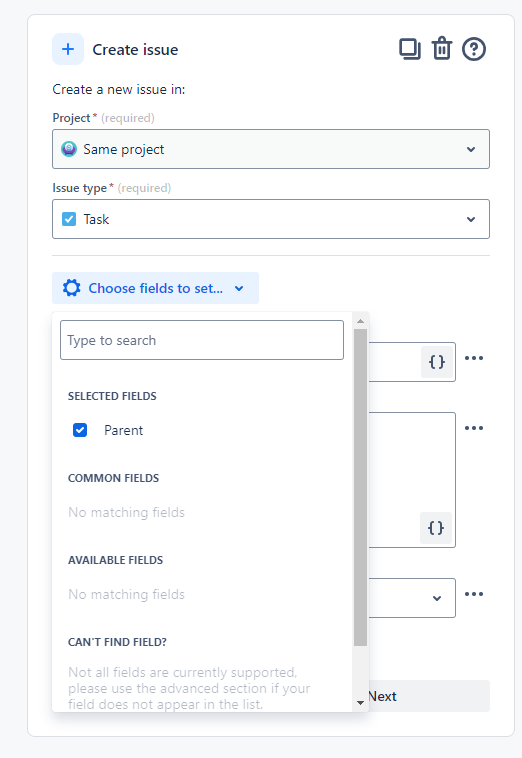
Task: Click the COMMON FIELDS heading
Action: pos(114,478)
